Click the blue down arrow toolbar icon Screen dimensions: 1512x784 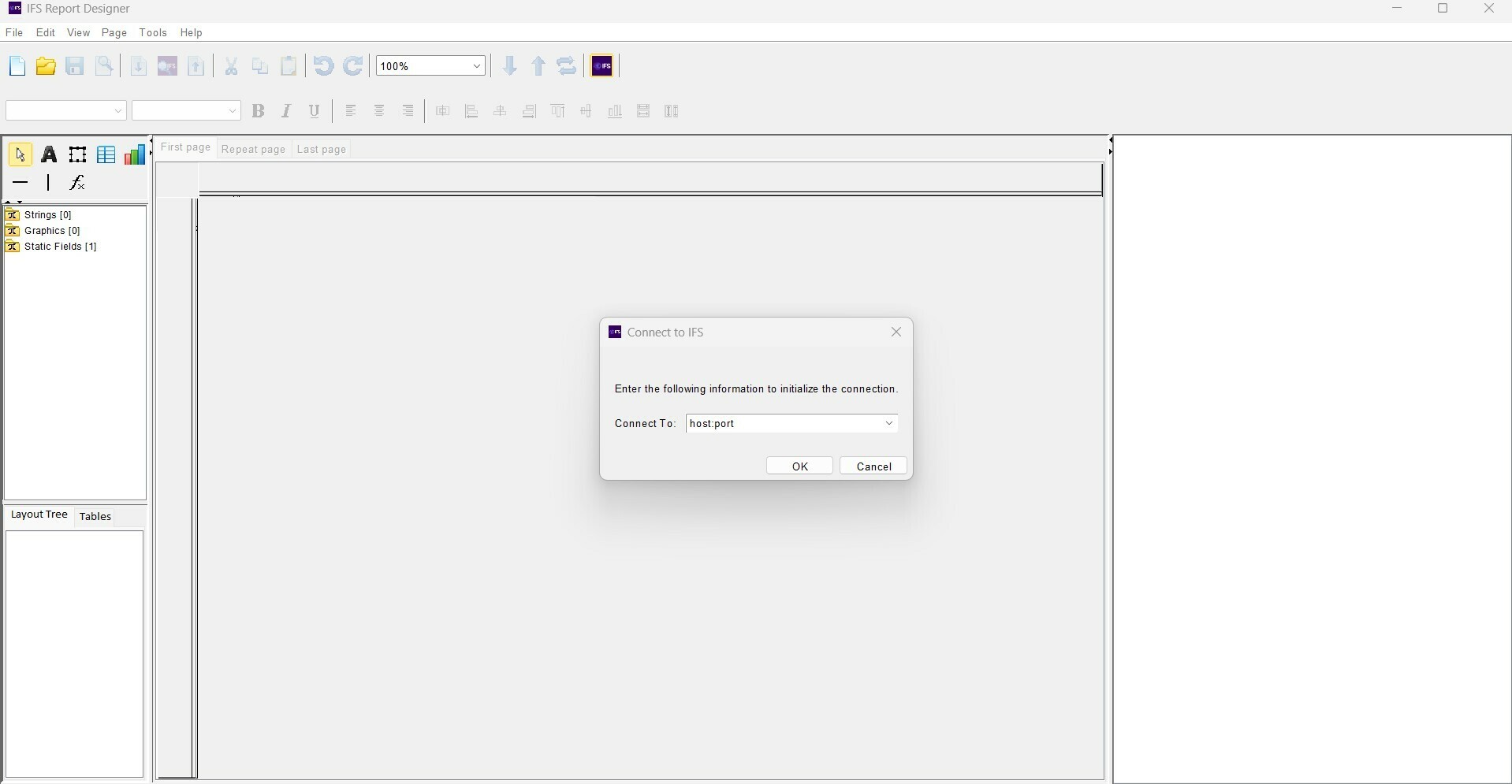click(x=510, y=66)
